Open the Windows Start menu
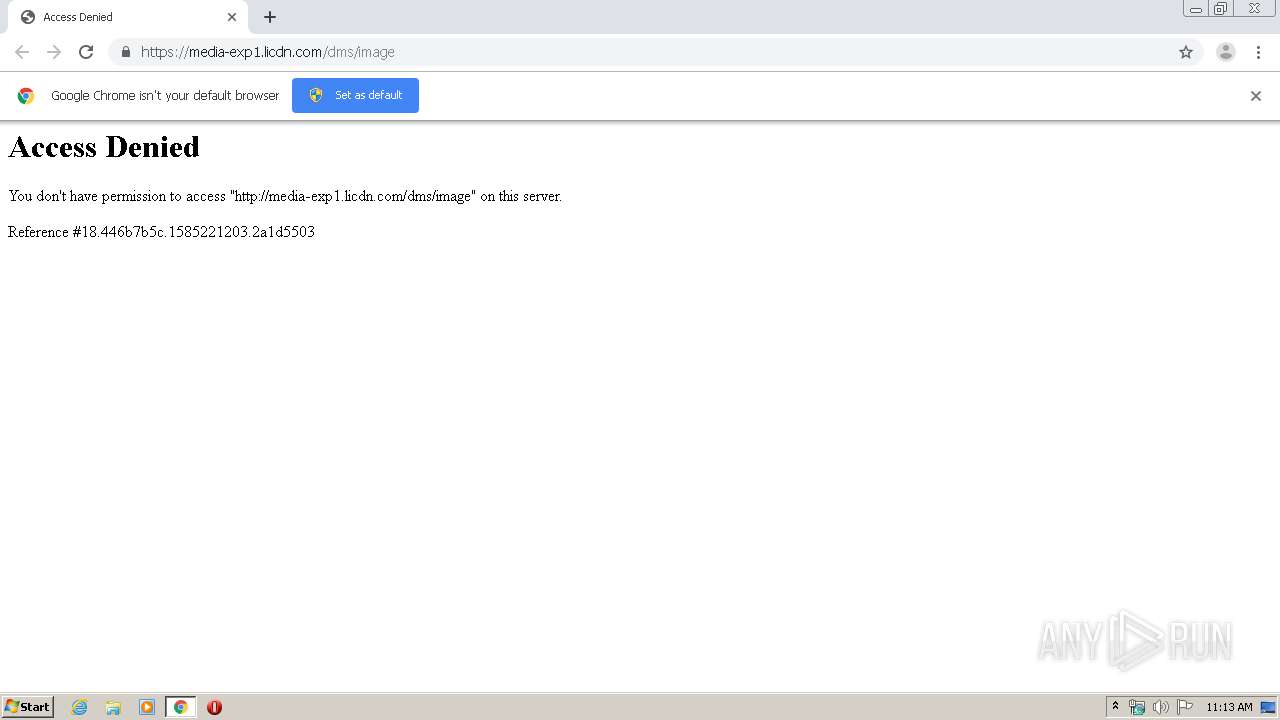Image resolution: width=1280 pixels, height=720 pixels. [x=27, y=707]
